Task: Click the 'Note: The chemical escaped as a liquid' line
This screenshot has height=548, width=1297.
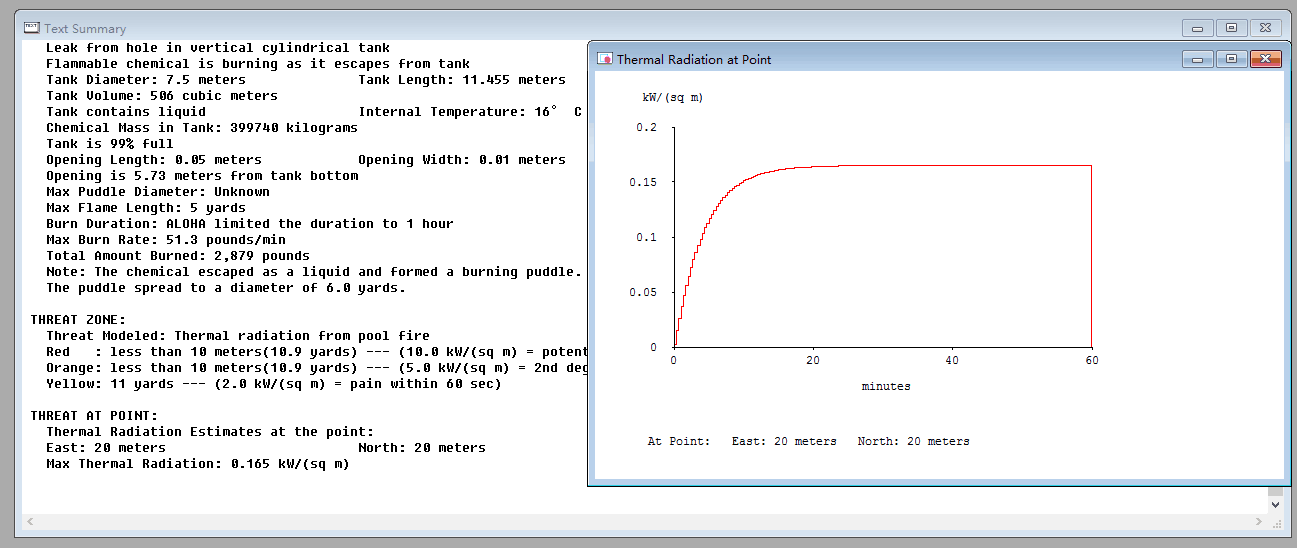Action: [x=314, y=272]
